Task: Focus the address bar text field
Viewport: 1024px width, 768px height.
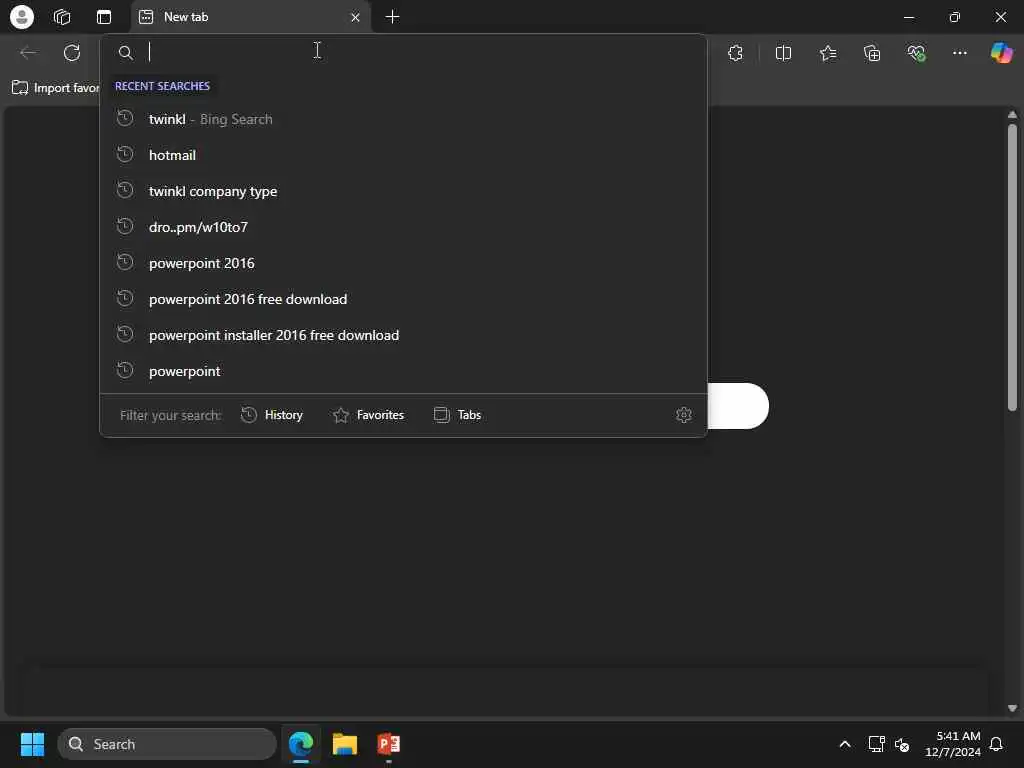Action: click(418, 52)
